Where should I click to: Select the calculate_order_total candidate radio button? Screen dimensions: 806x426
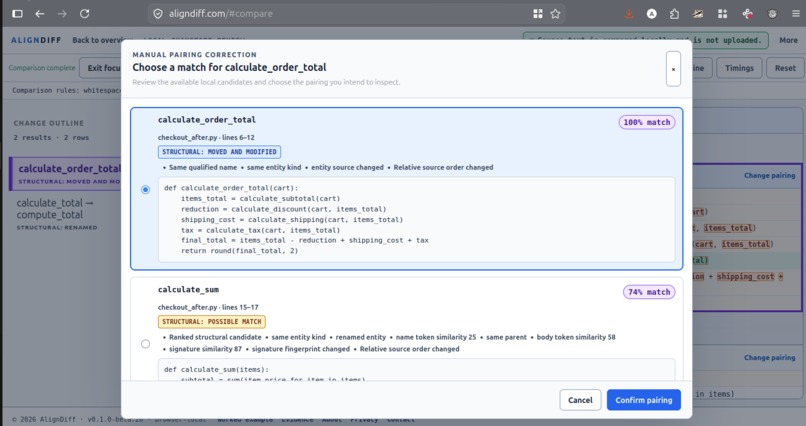[145, 190]
